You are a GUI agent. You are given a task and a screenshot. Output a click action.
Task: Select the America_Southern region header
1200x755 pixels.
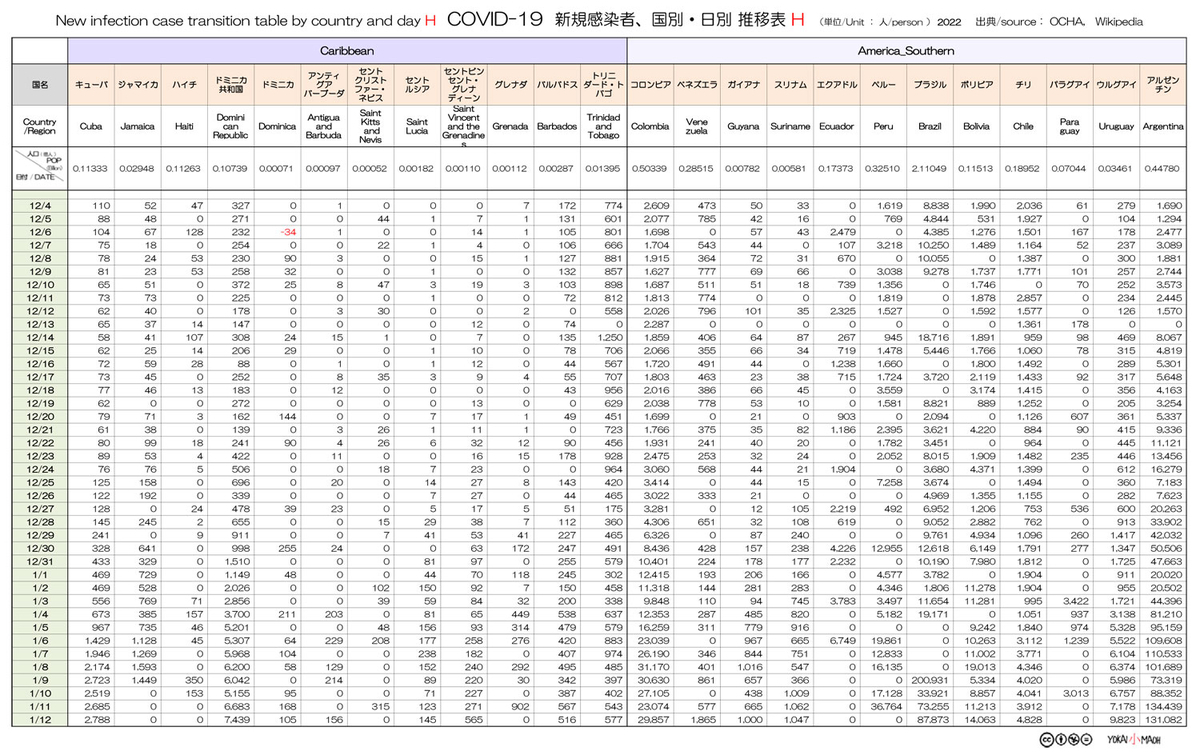[x=906, y=49]
